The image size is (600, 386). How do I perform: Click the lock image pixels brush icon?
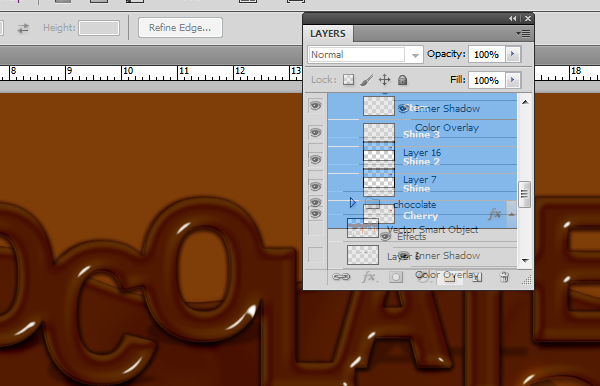pyautogui.click(x=366, y=80)
